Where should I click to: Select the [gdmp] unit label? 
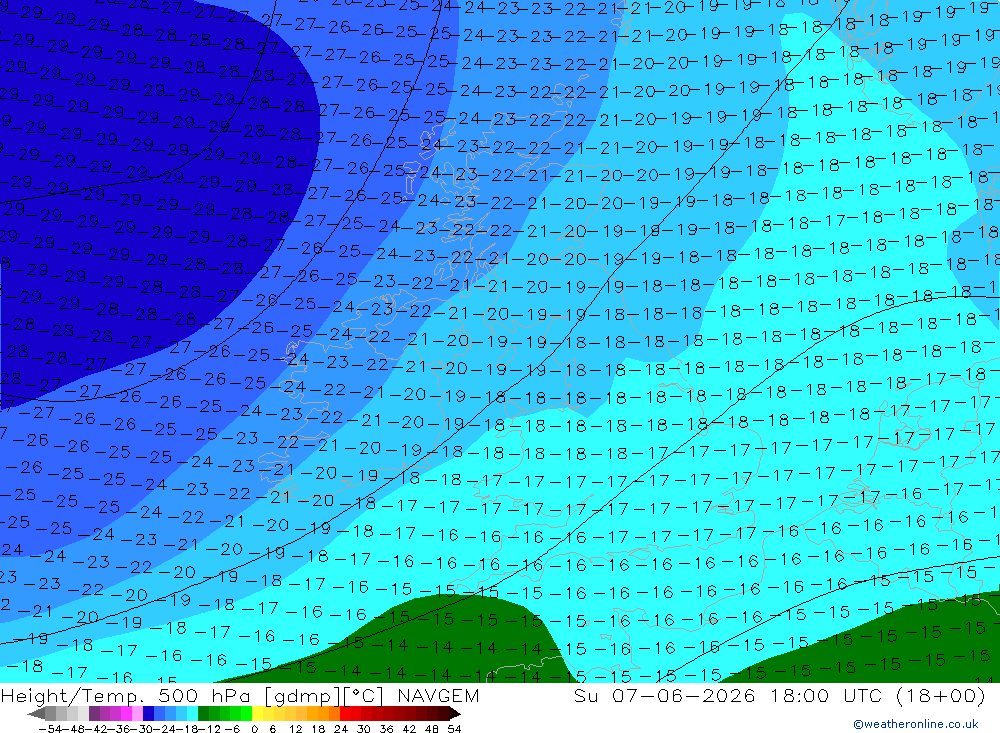(x=304, y=696)
